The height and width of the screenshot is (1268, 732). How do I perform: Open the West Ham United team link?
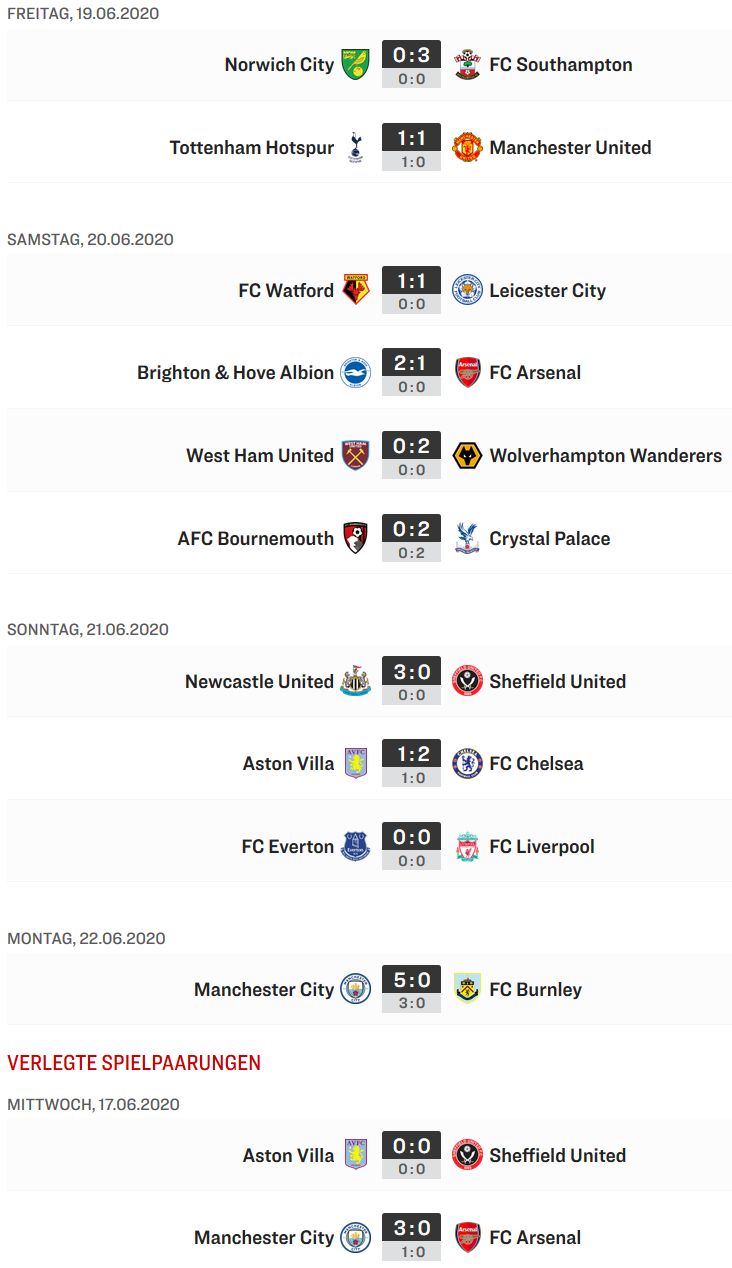[260, 456]
